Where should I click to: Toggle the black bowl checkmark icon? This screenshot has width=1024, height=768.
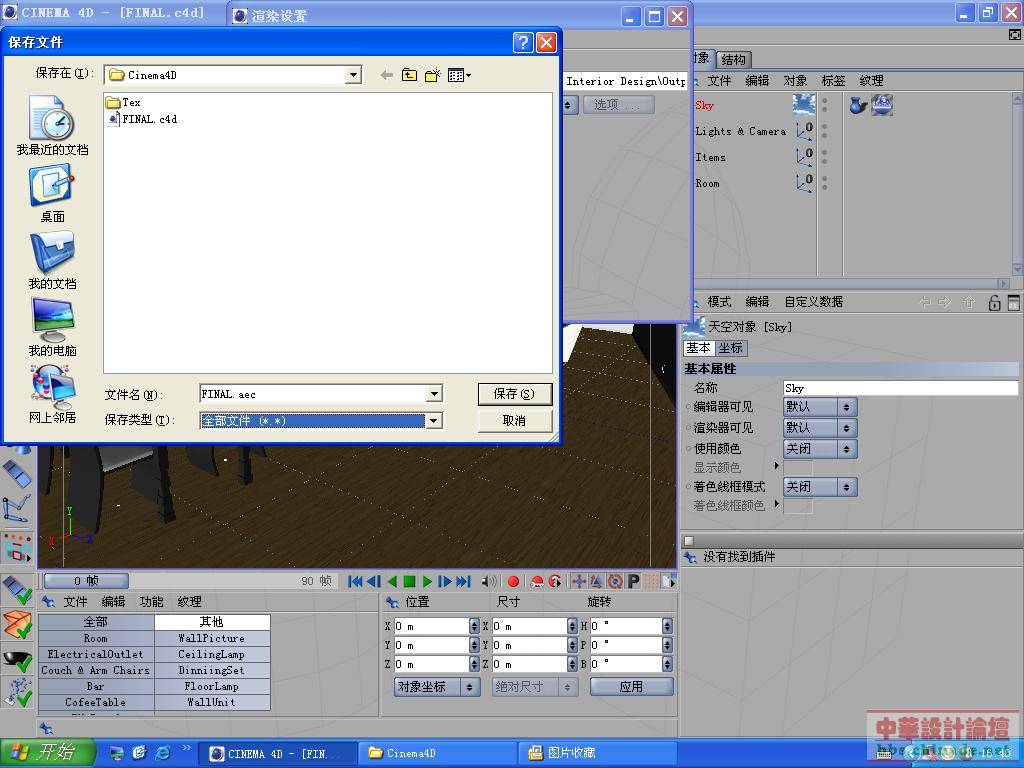[x=17, y=659]
